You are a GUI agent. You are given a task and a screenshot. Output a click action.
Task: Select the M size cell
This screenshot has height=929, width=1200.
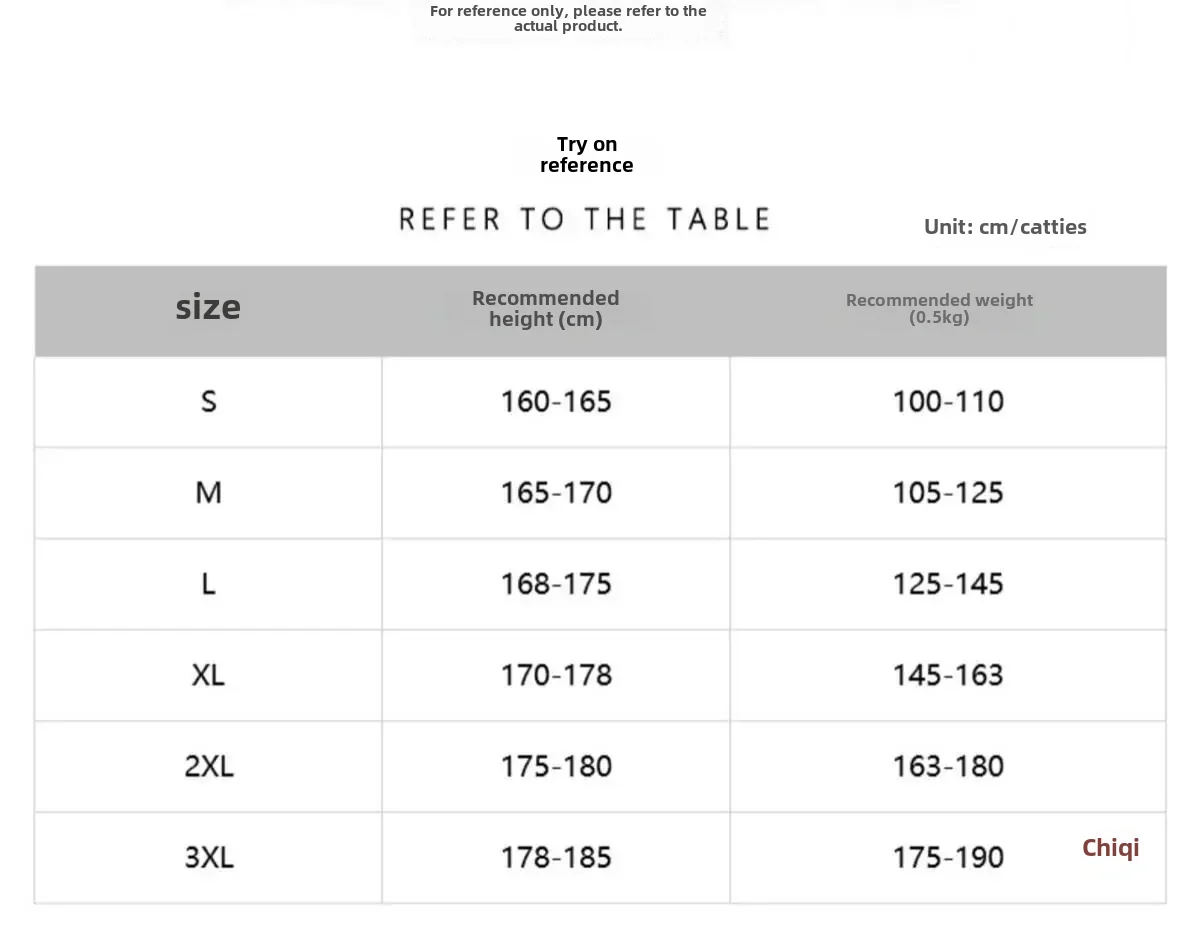[x=208, y=493]
